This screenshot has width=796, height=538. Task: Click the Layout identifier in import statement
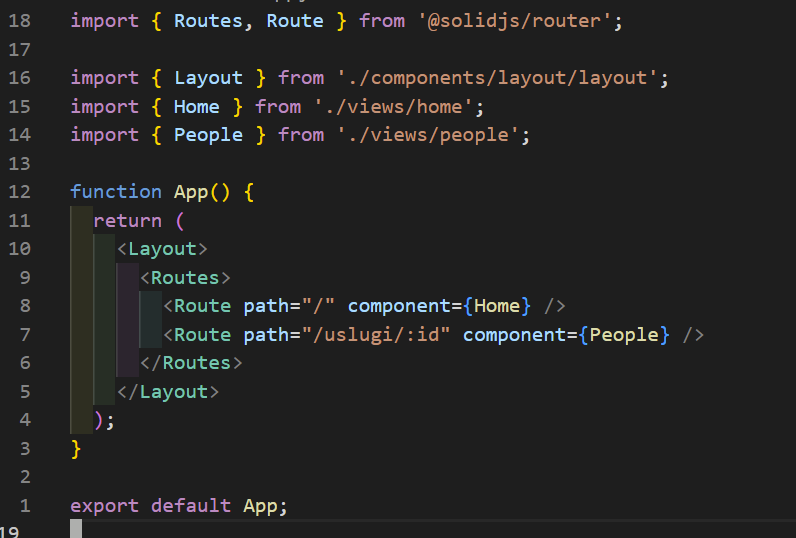coord(208,78)
